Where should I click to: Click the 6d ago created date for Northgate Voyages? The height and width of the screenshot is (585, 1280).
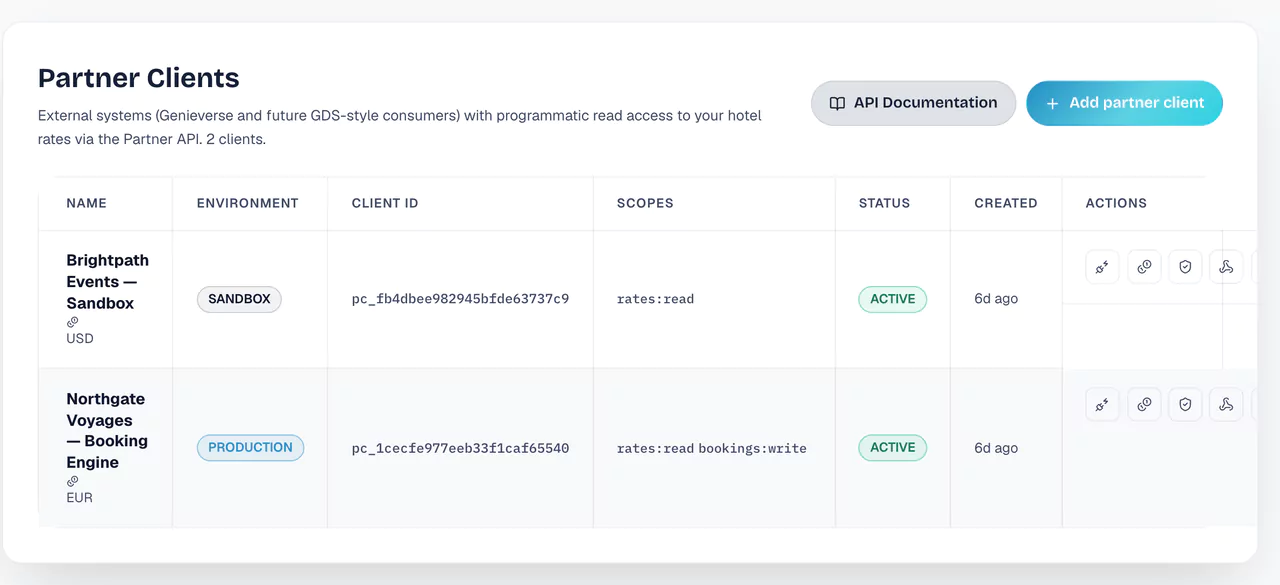(996, 448)
